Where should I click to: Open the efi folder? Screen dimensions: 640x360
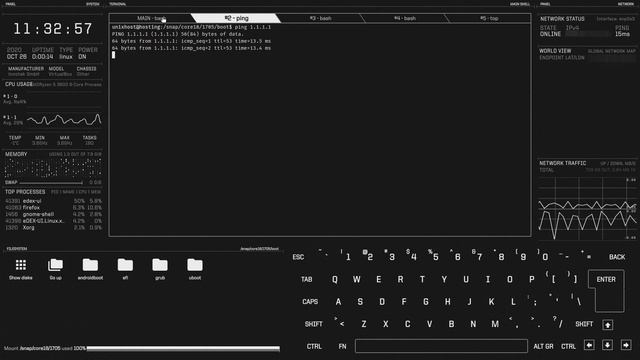(125, 269)
